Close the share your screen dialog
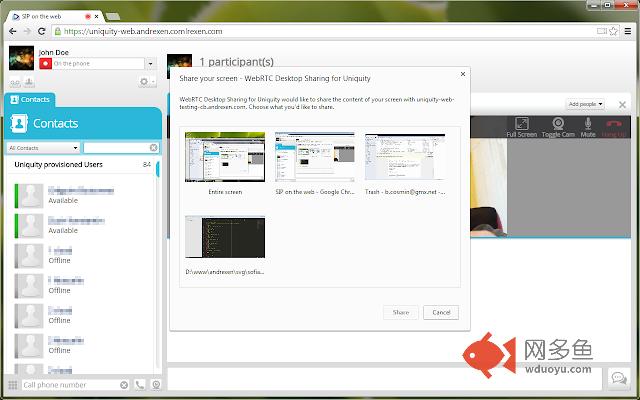This screenshot has width=640, height=400. coord(461,73)
